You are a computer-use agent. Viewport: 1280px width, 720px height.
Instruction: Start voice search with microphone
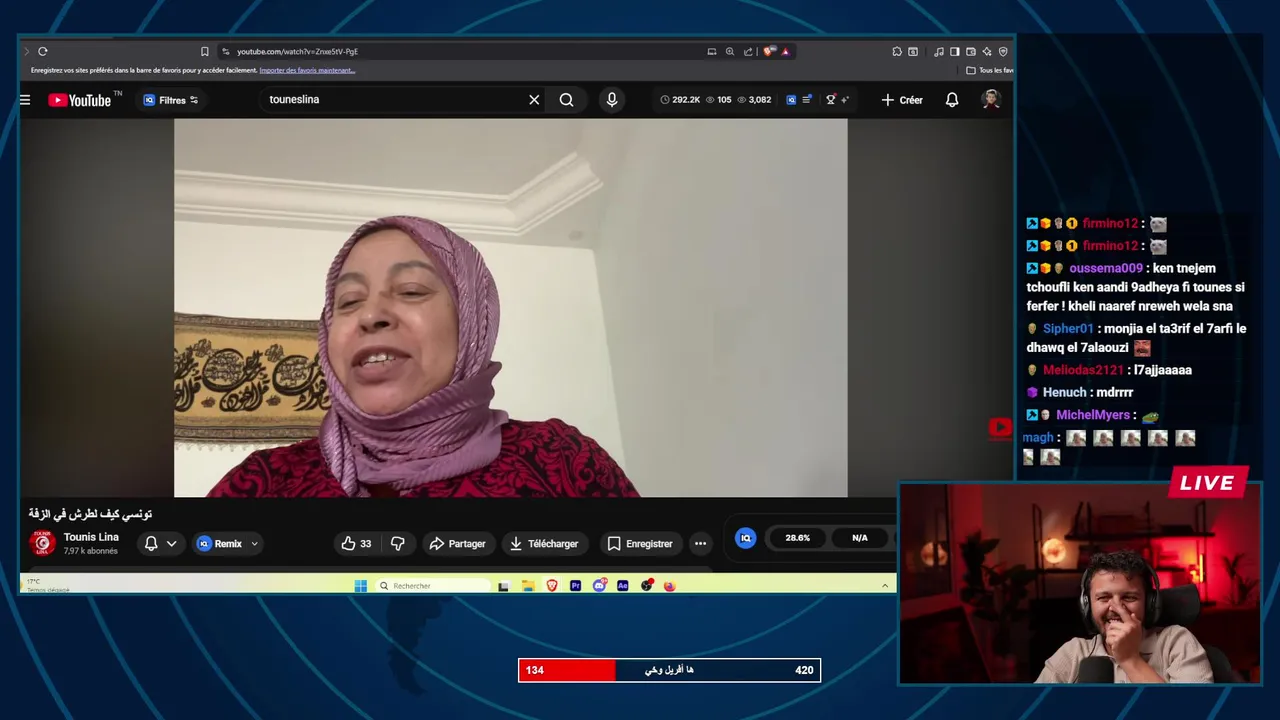click(x=612, y=100)
